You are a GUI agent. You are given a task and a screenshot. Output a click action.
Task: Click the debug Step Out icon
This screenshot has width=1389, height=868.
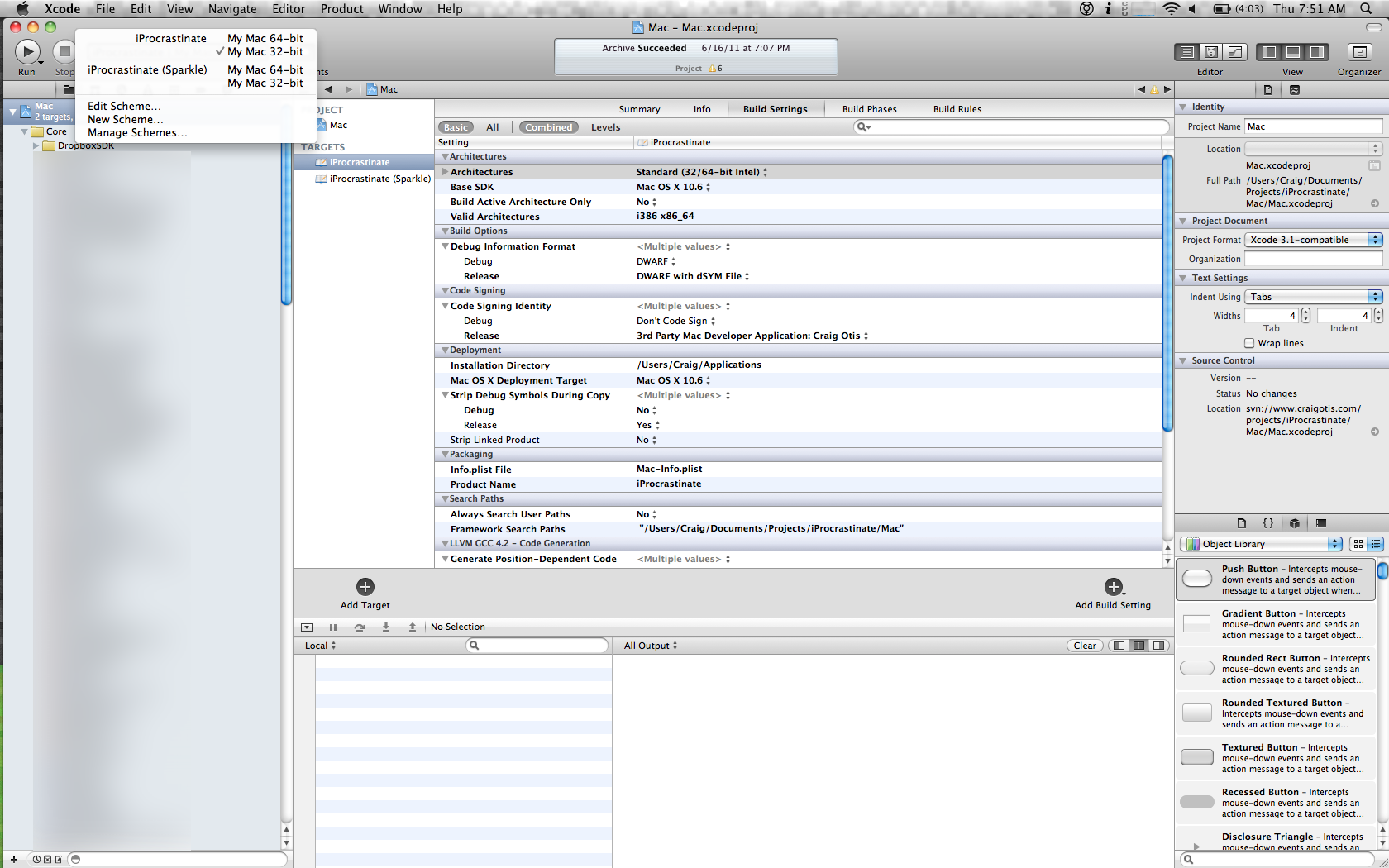tap(413, 627)
